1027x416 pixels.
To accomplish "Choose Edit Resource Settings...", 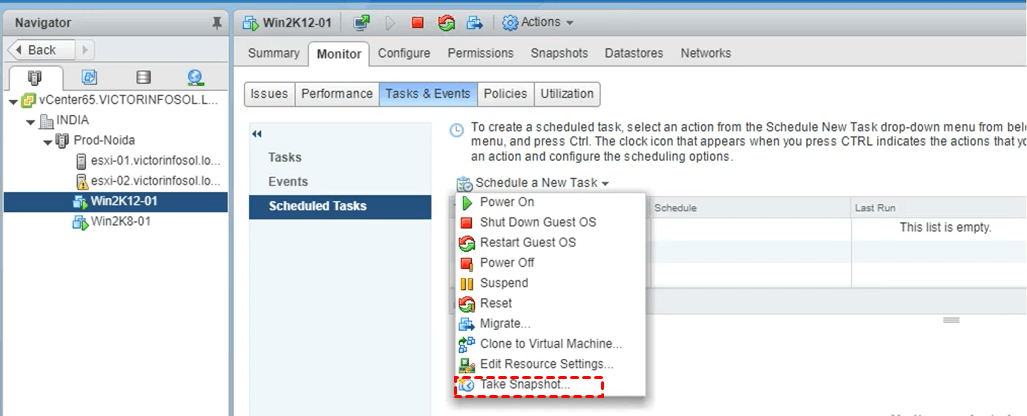I will pos(550,364).
